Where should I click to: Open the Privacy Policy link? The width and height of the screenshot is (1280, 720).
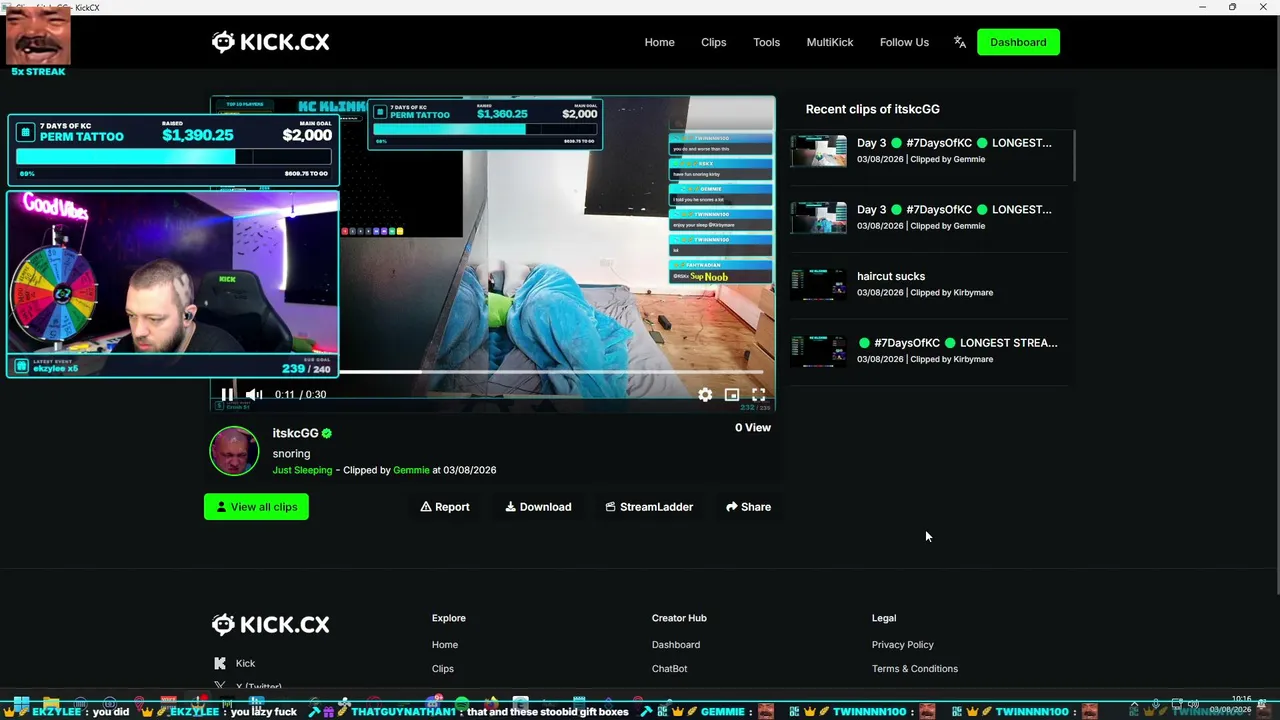point(903,645)
